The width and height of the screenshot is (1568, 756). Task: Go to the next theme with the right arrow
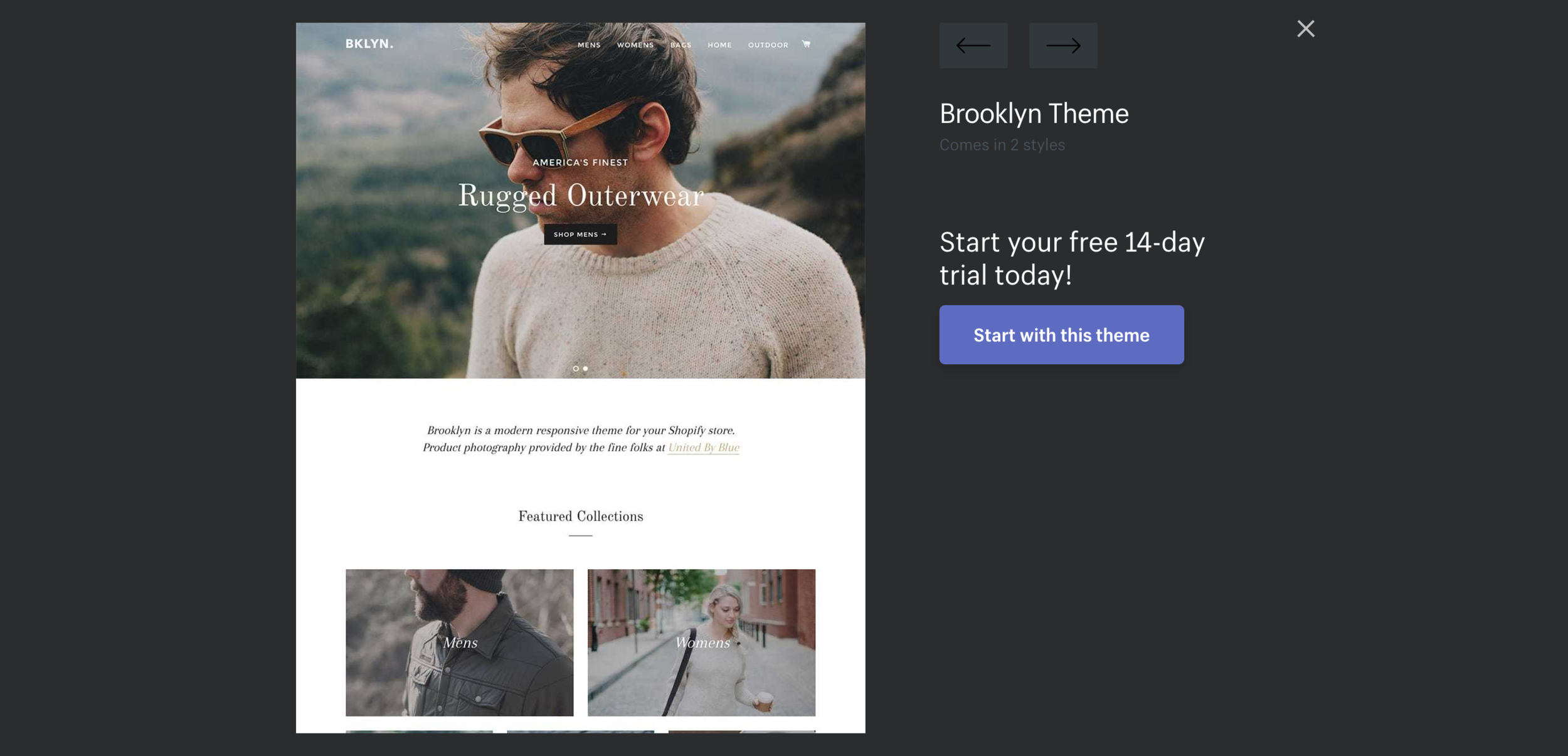click(x=1063, y=45)
